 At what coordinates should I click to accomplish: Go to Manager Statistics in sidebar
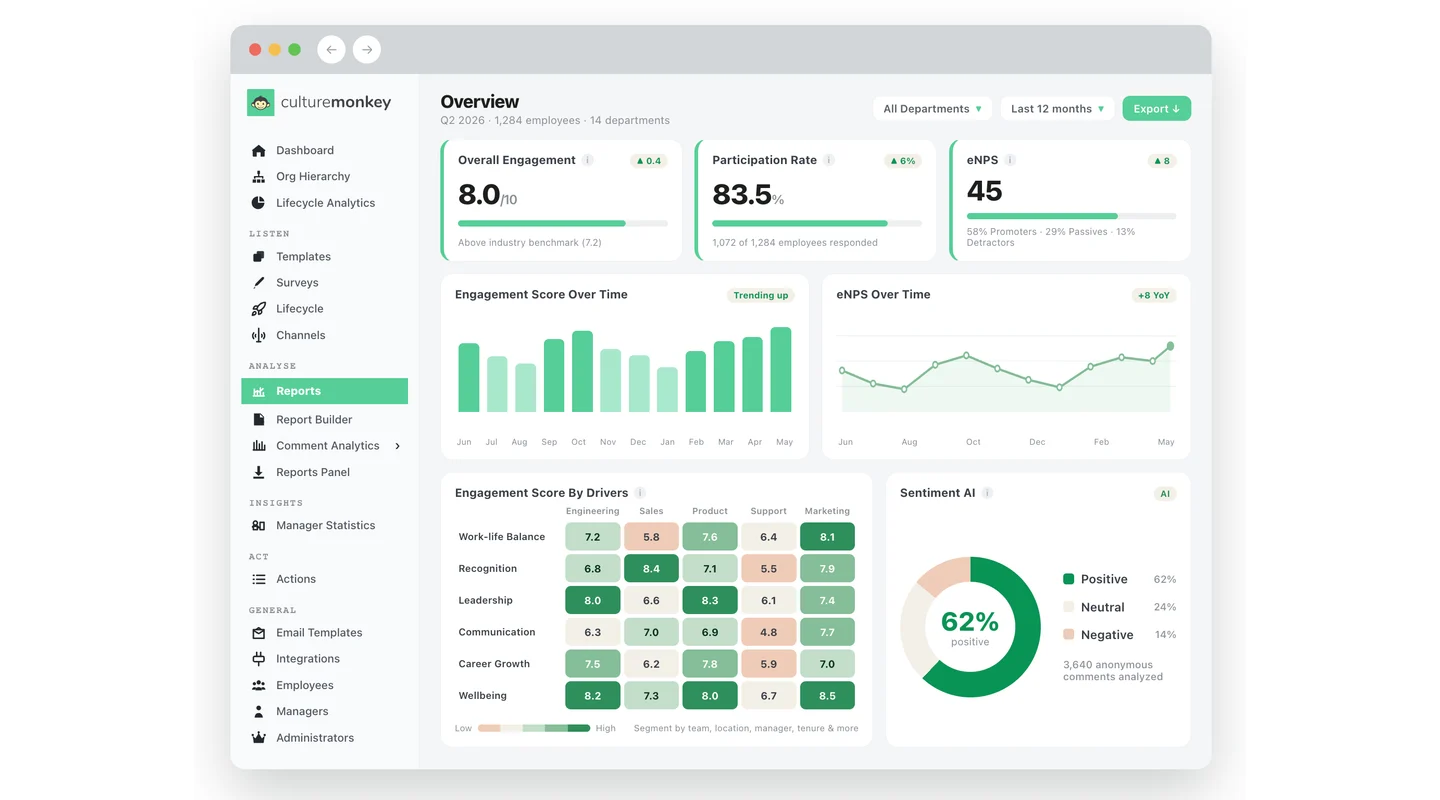pos(324,525)
